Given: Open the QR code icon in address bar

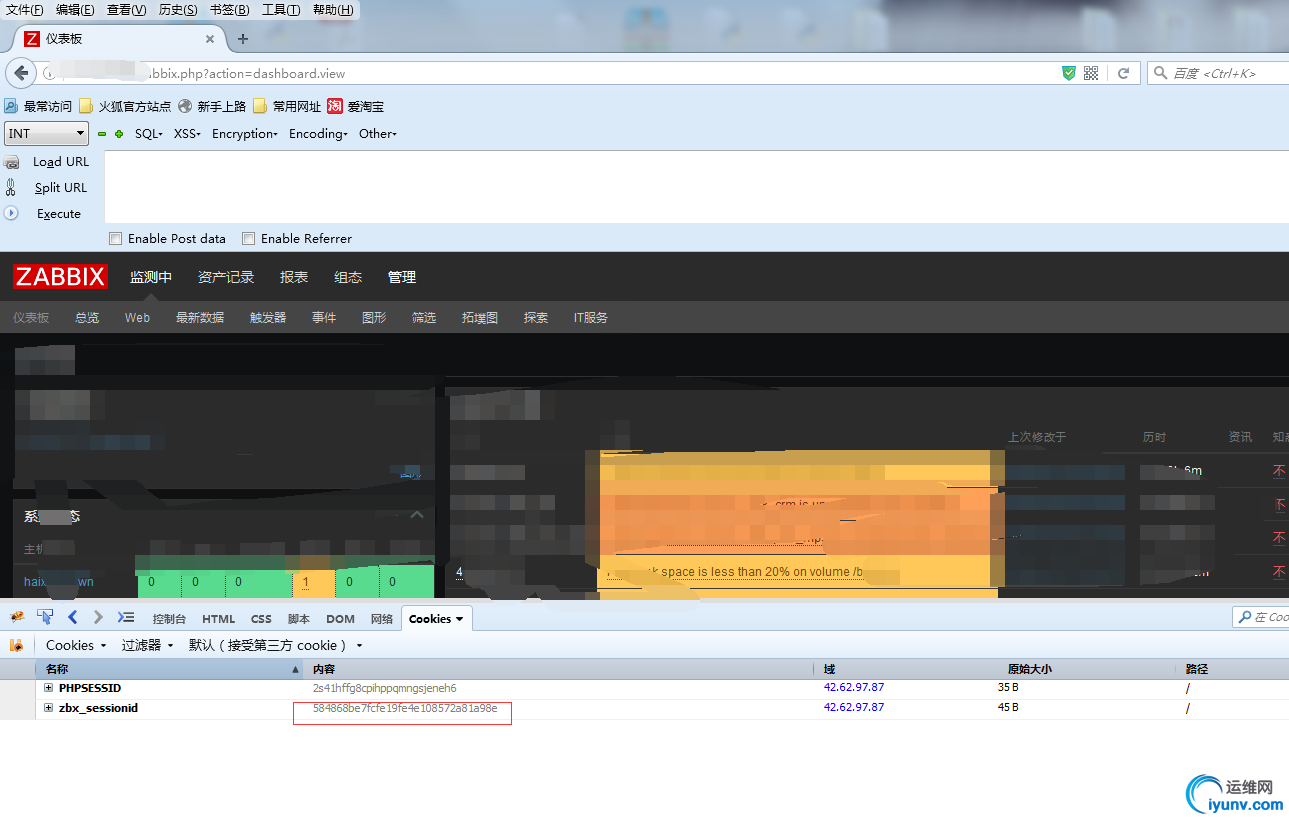Looking at the screenshot, I should pos(1091,73).
